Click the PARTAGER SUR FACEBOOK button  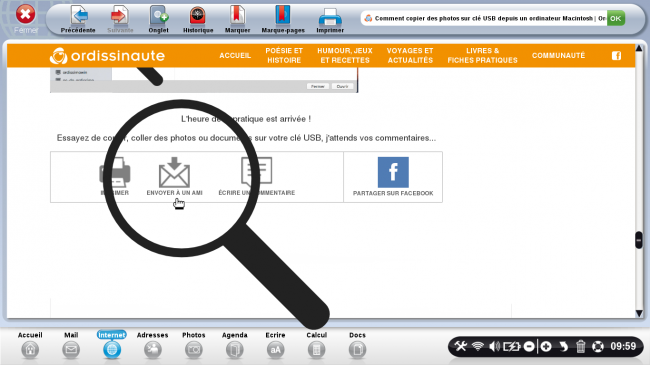click(x=393, y=177)
